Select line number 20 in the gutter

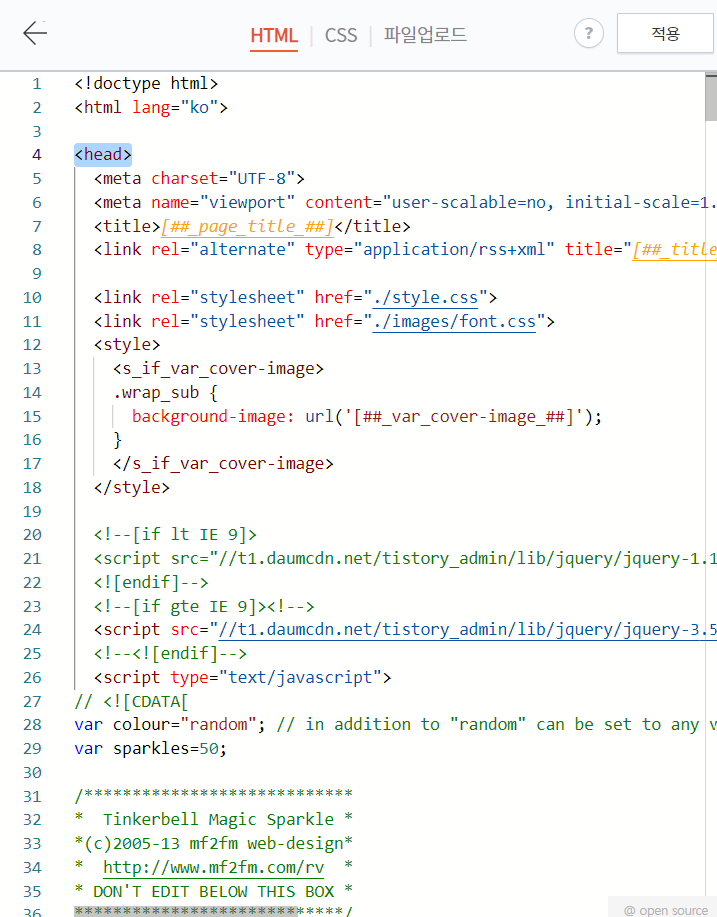pos(32,535)
